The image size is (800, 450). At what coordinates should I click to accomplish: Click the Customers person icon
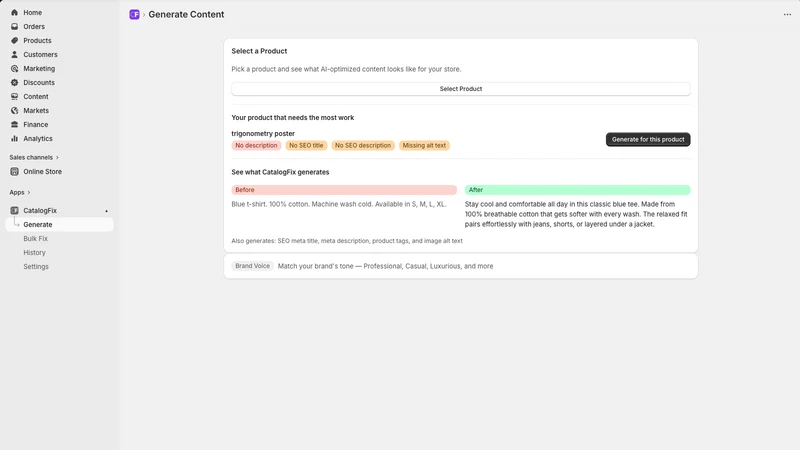point(14,55)
